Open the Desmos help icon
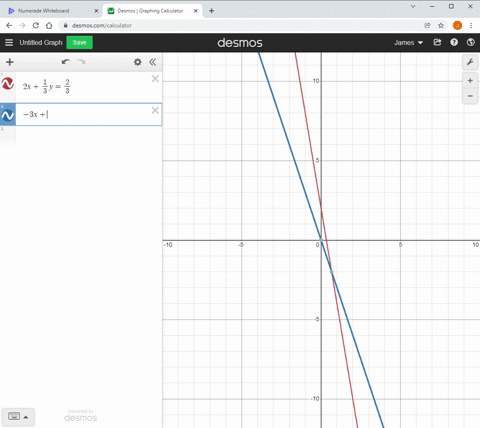This screenshot has height=428, width=480. click(x=454, y=42)
